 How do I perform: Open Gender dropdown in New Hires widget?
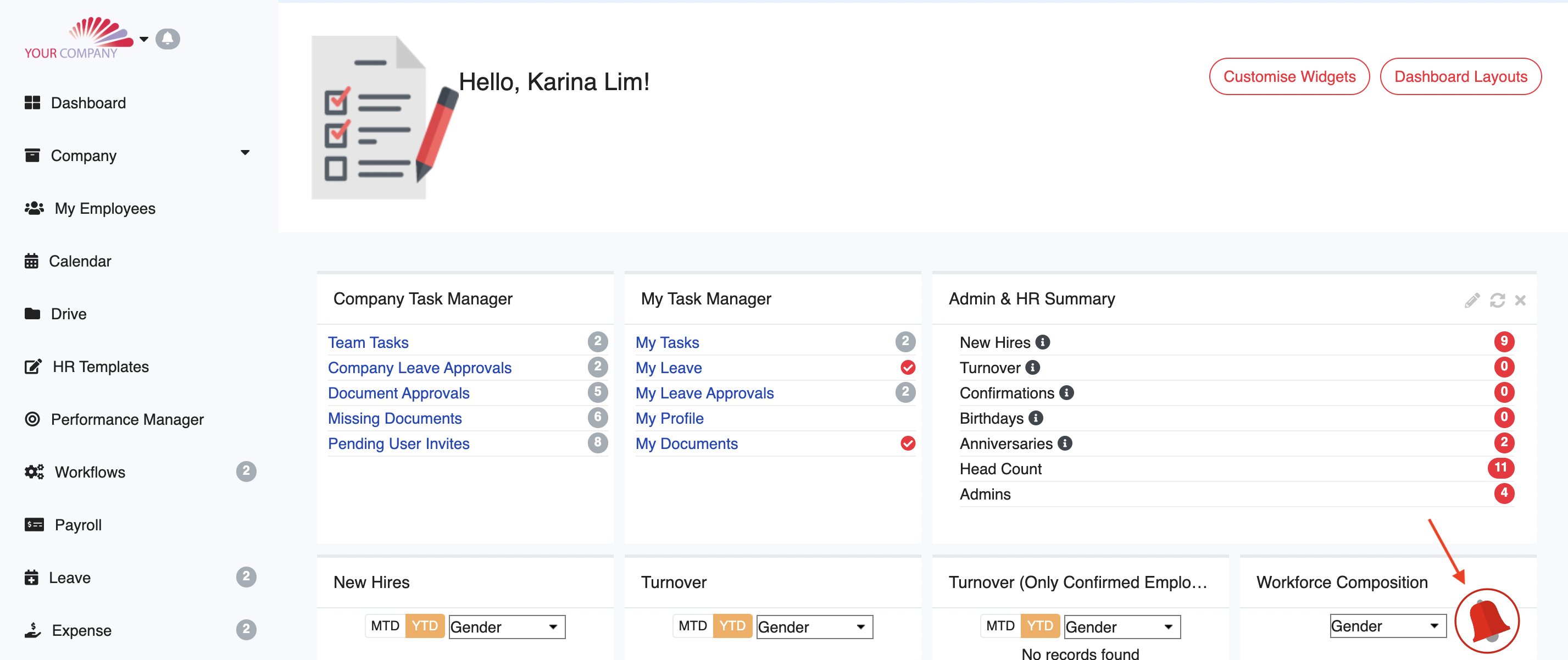pos(507,626)
